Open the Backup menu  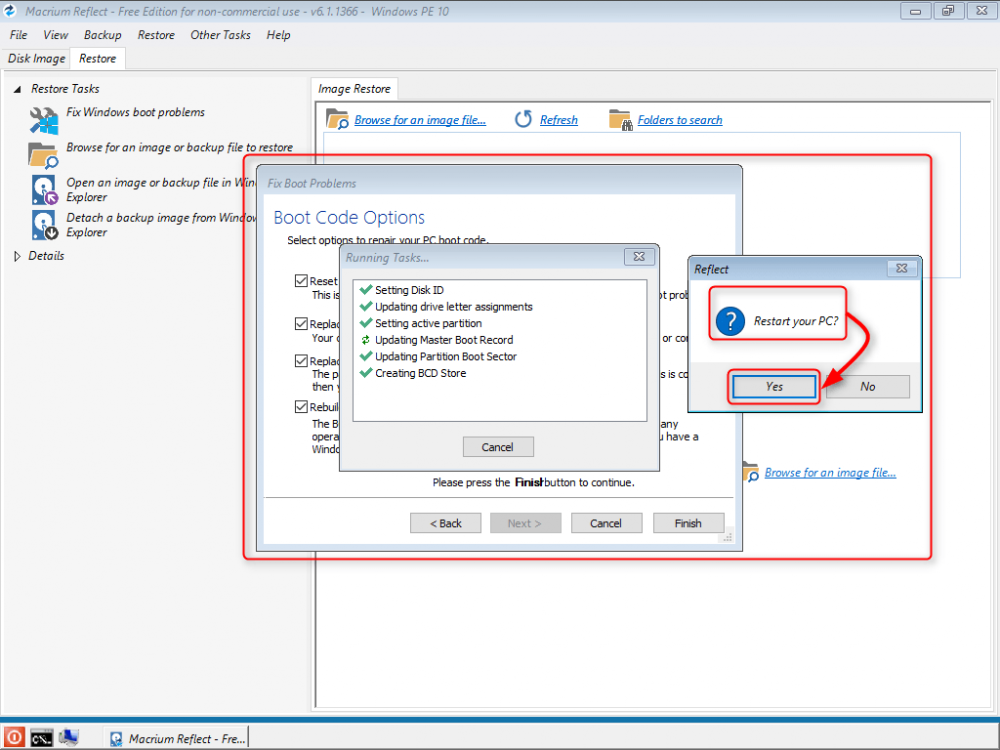click(x=103, y=35)
